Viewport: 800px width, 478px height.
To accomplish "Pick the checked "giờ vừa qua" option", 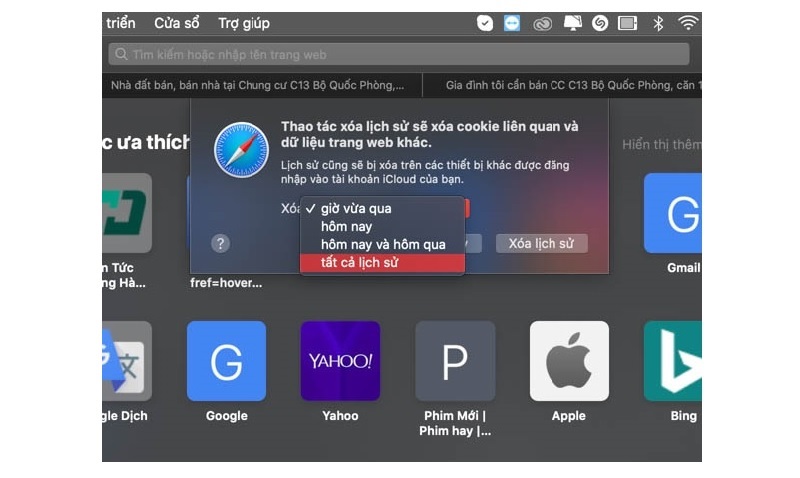I will tap(356, 208).
